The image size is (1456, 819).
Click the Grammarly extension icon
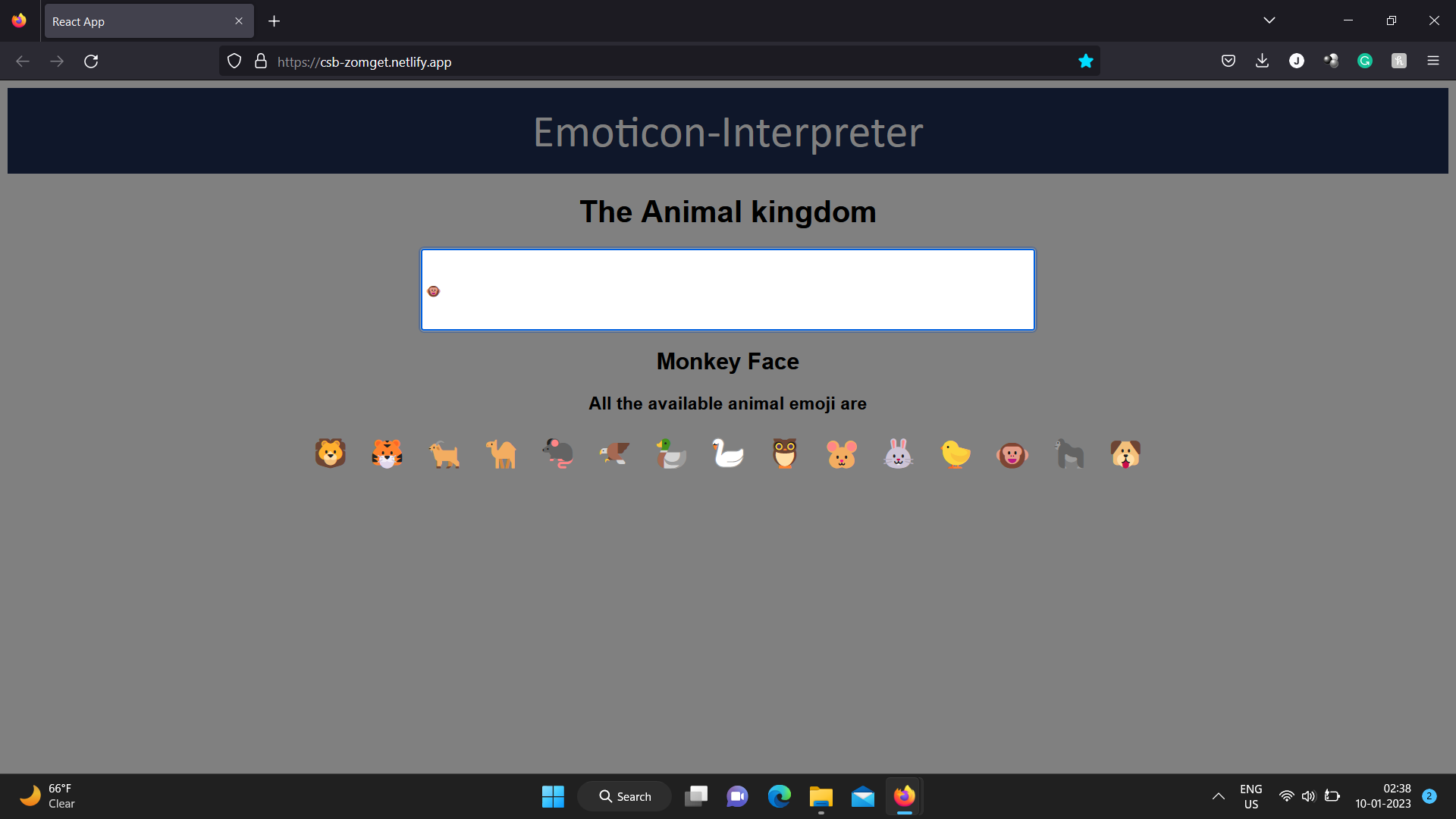click(1365, 61)
